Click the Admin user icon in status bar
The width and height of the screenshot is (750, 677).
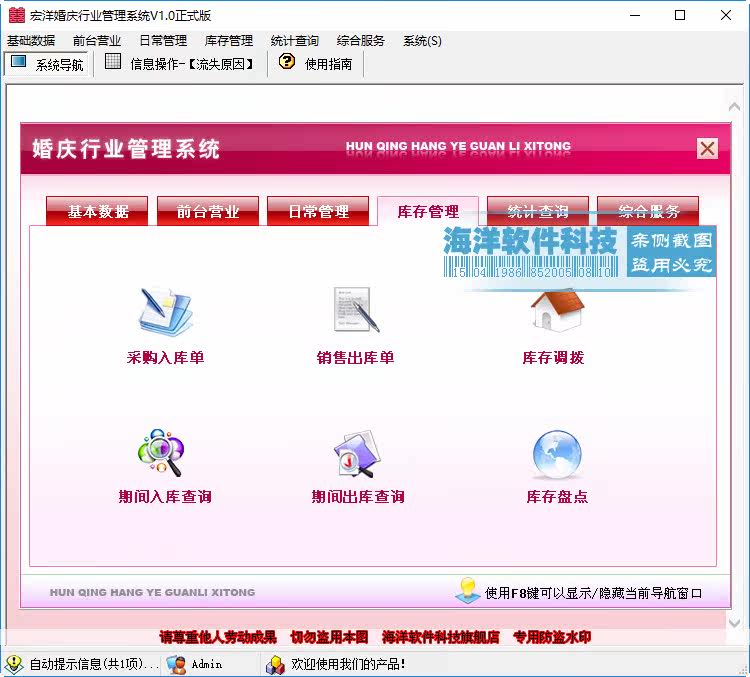[176, 664]
